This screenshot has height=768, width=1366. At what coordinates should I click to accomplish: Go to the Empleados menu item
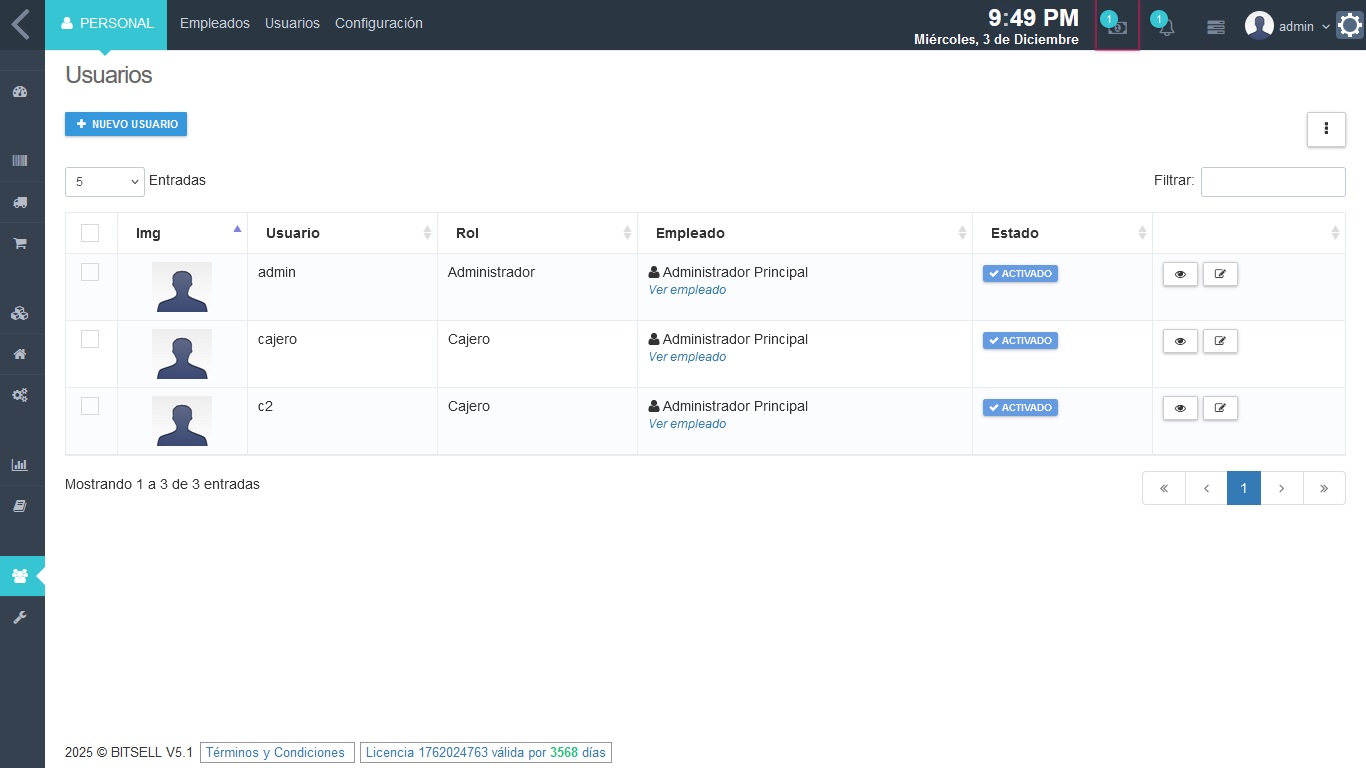pyautogui.click(x=215, y=23)
